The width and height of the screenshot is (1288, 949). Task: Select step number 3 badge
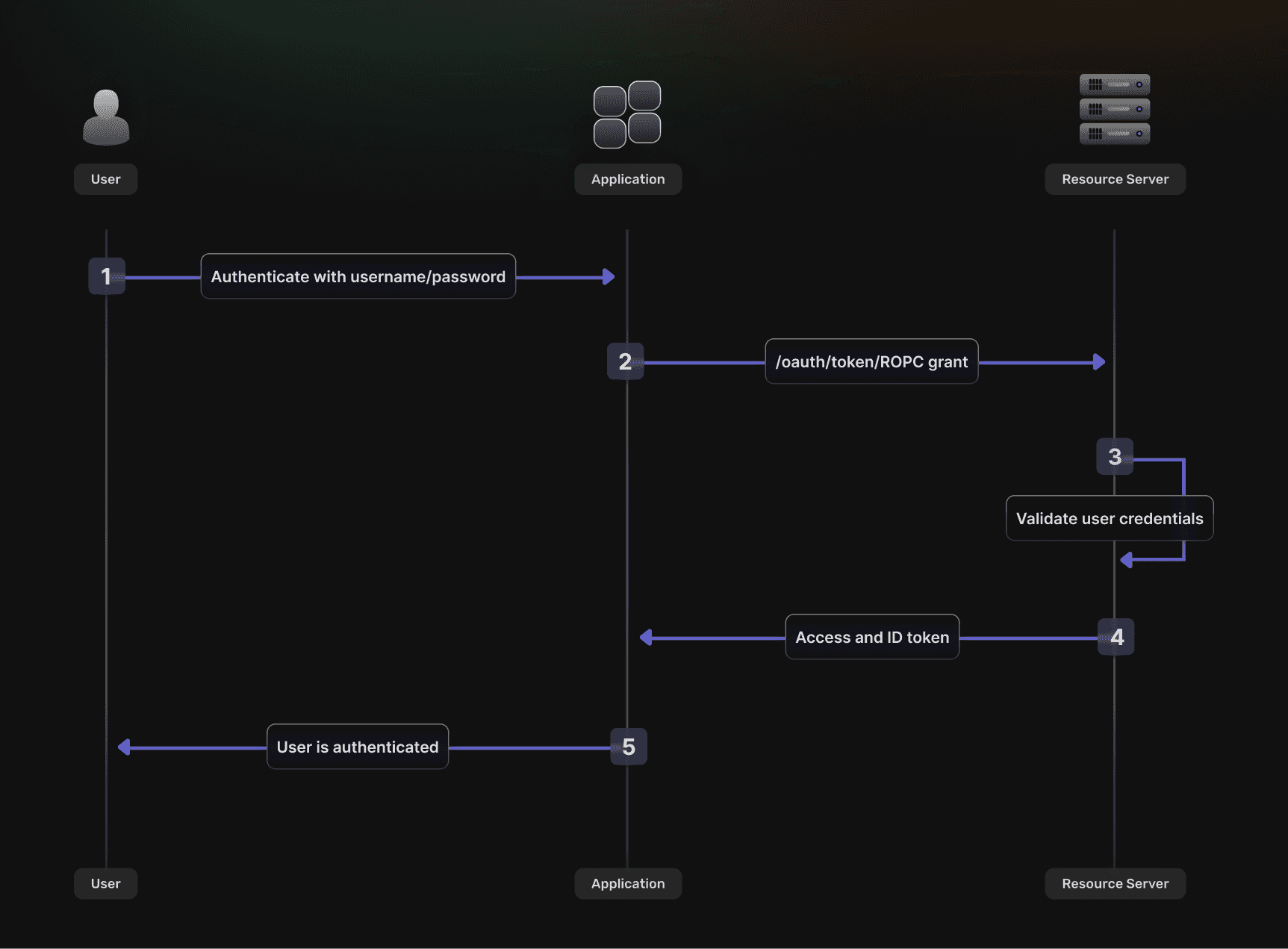(x=1114, y=456)
